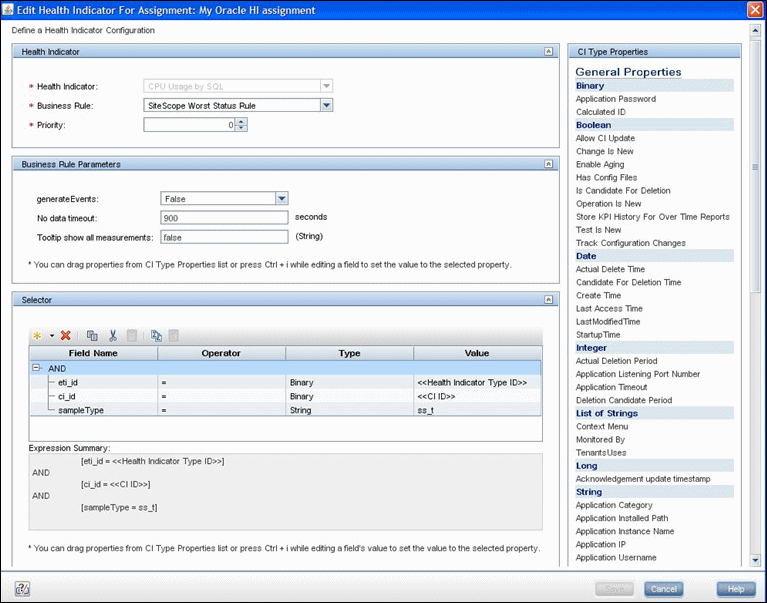Open the Business Rule dropdown
The image size is (767, 603).
[326, 105]
